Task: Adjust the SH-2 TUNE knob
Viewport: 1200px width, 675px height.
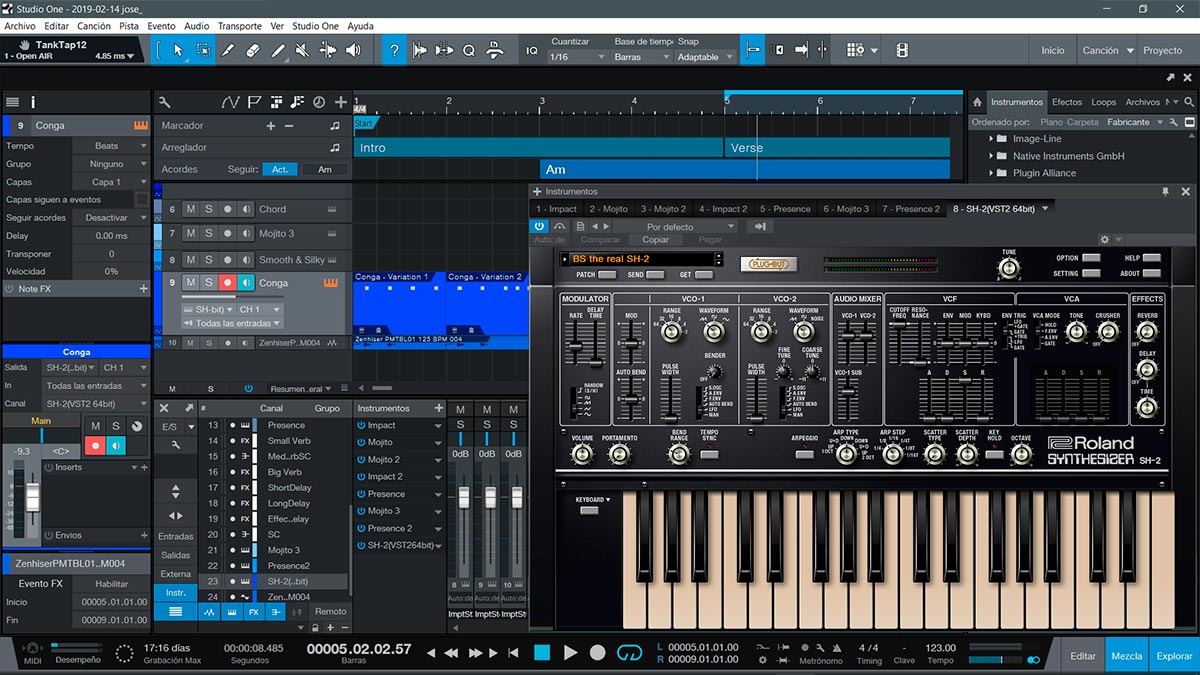Action: tap(1009, 268)
